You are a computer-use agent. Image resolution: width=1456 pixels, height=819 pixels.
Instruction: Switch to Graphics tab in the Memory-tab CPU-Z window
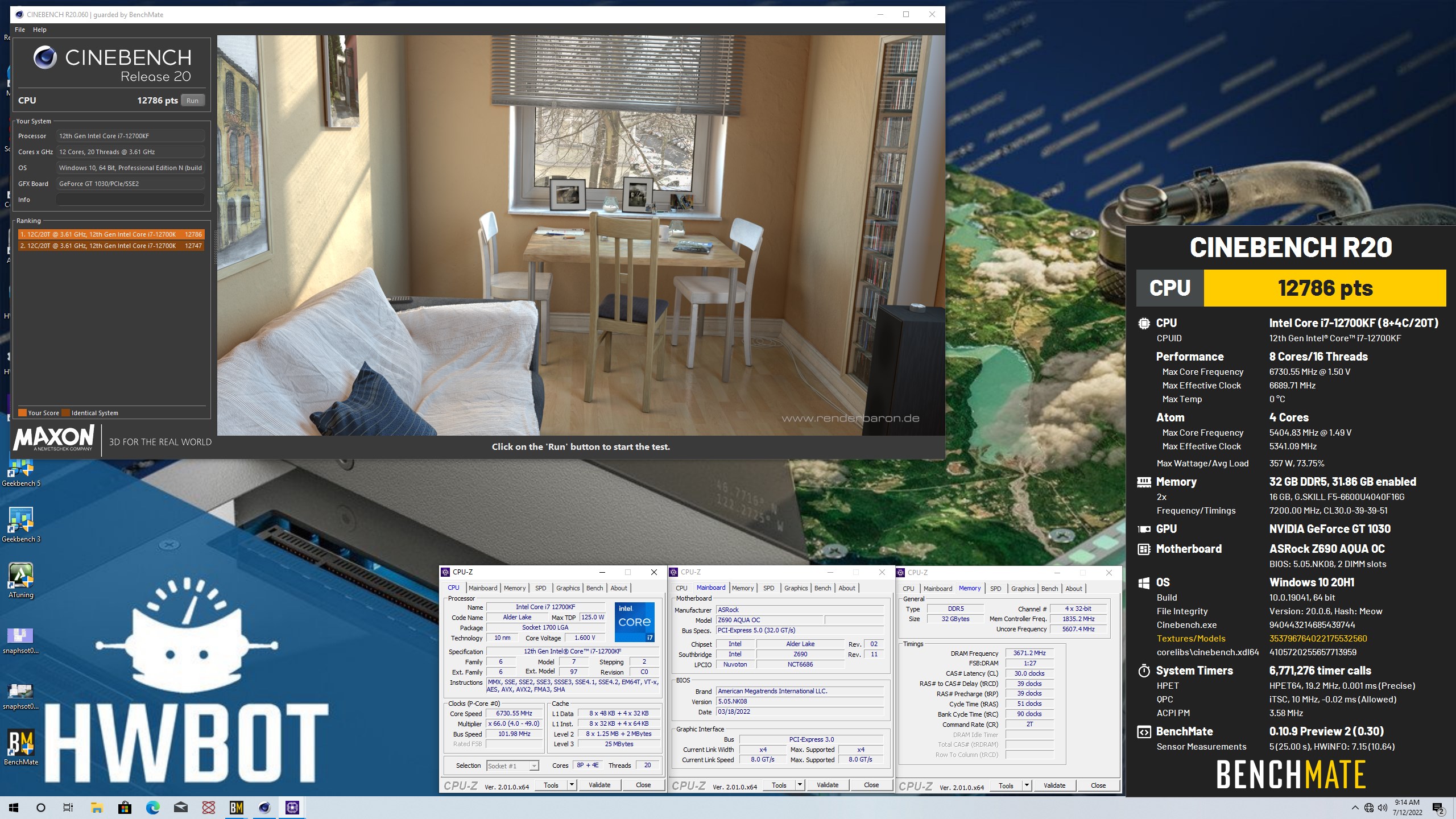point(1023,589)
